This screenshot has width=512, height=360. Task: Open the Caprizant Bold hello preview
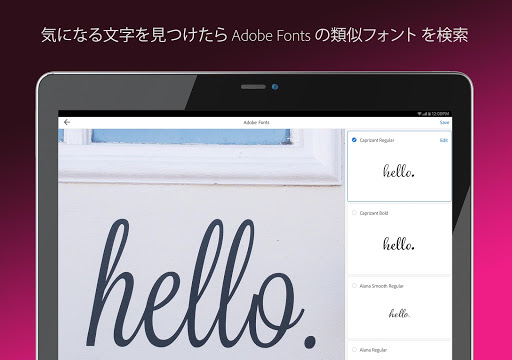[x=399, y=244]
